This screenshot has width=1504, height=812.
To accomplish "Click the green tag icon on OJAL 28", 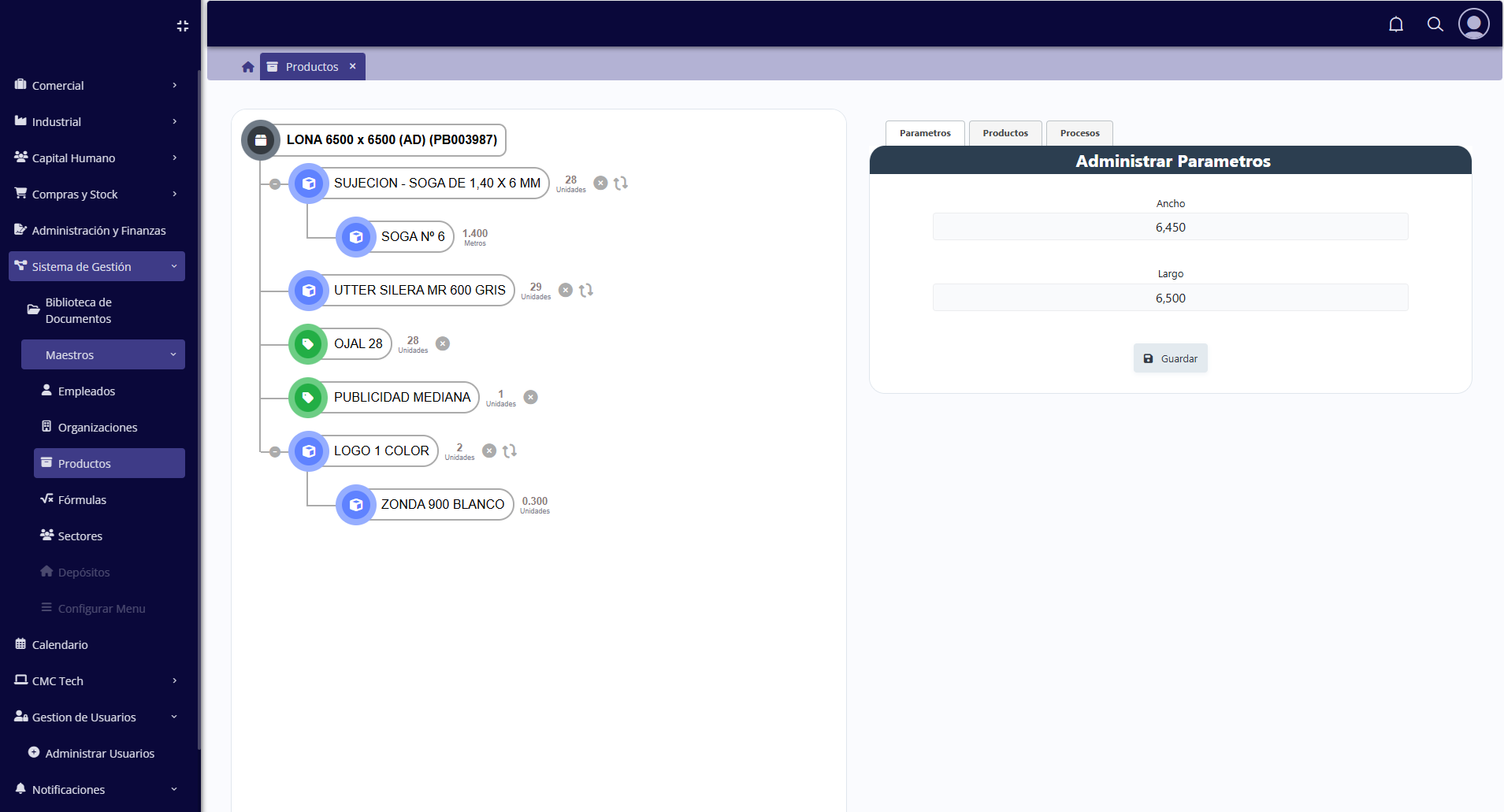I will click(308, 344).
